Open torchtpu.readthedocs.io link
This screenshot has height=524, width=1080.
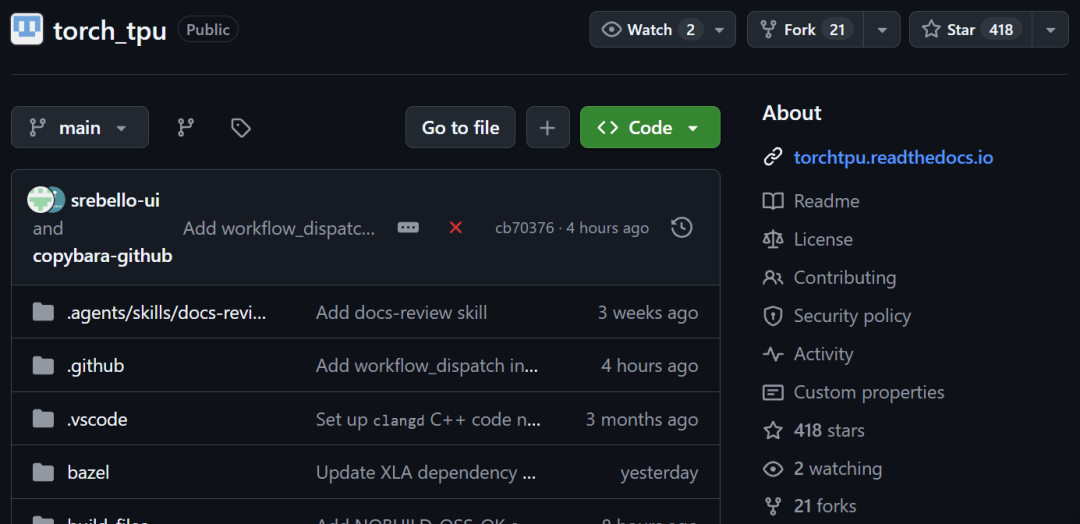click(x=893, y=158)
